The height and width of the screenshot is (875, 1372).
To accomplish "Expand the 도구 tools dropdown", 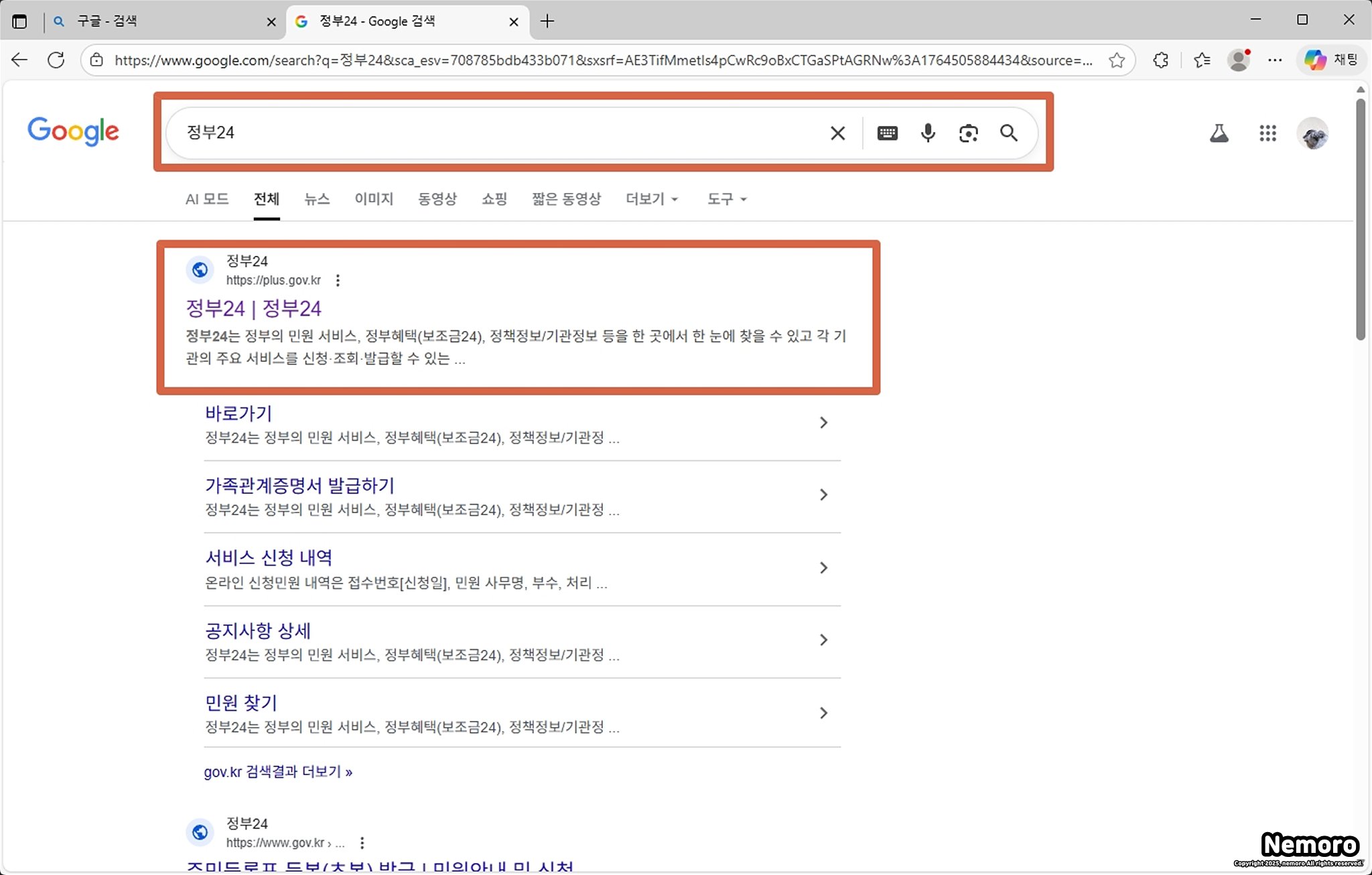I will click(x=727, y=199).
